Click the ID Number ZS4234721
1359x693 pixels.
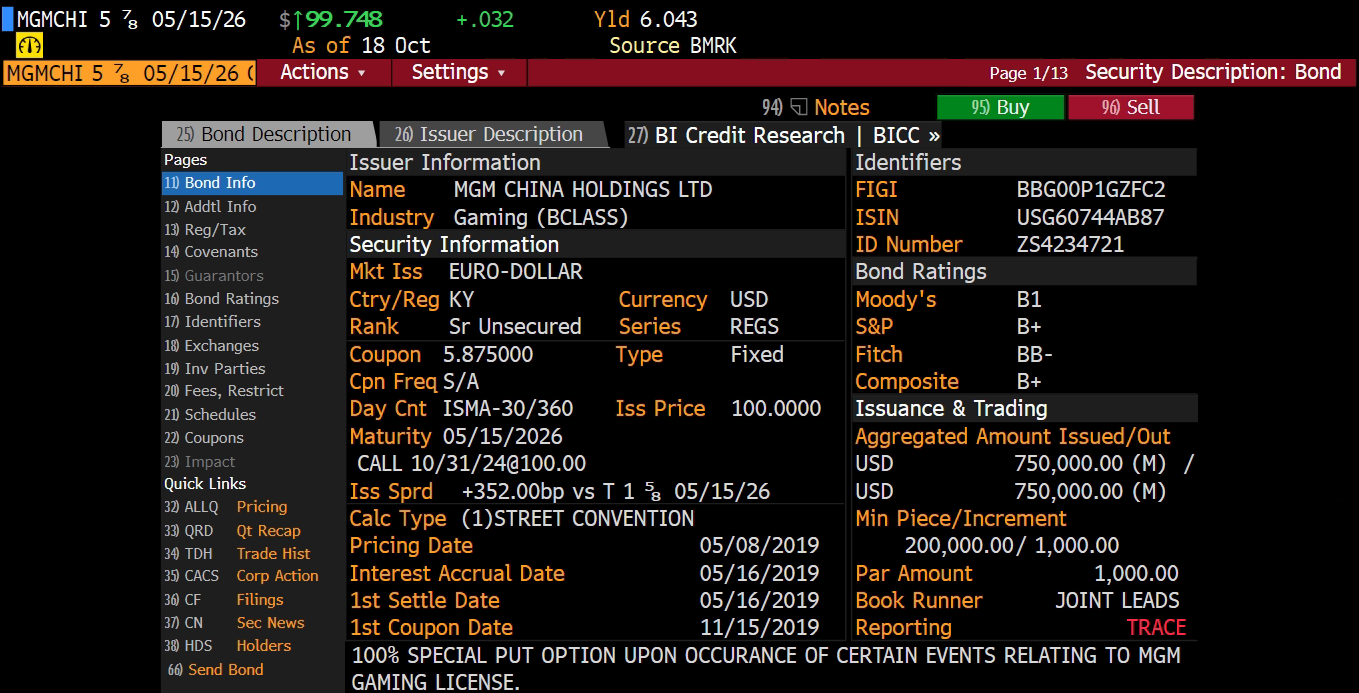pyautogui.click(x=1070, y=244)
